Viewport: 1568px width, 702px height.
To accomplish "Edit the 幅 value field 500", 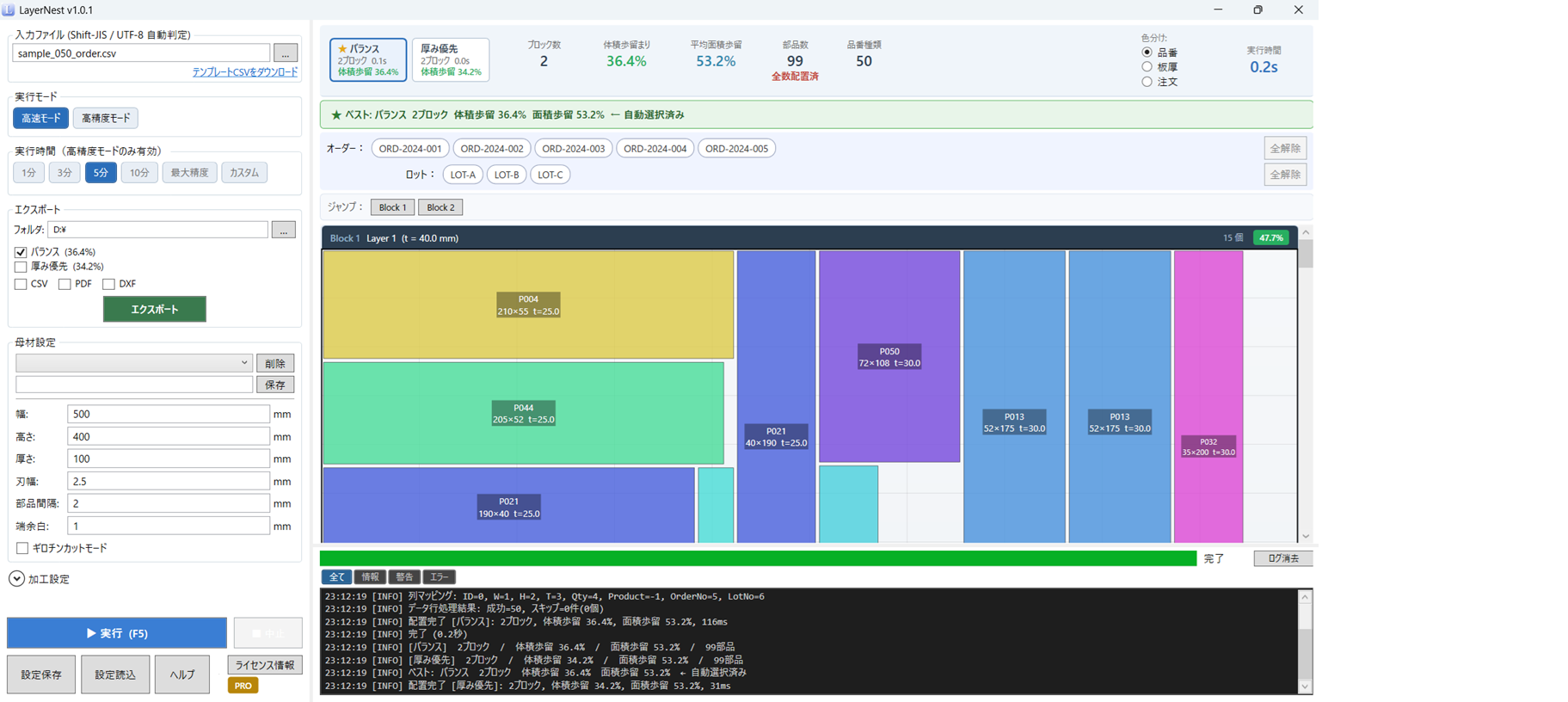I will pyautogui.click(x=169, y=414).
